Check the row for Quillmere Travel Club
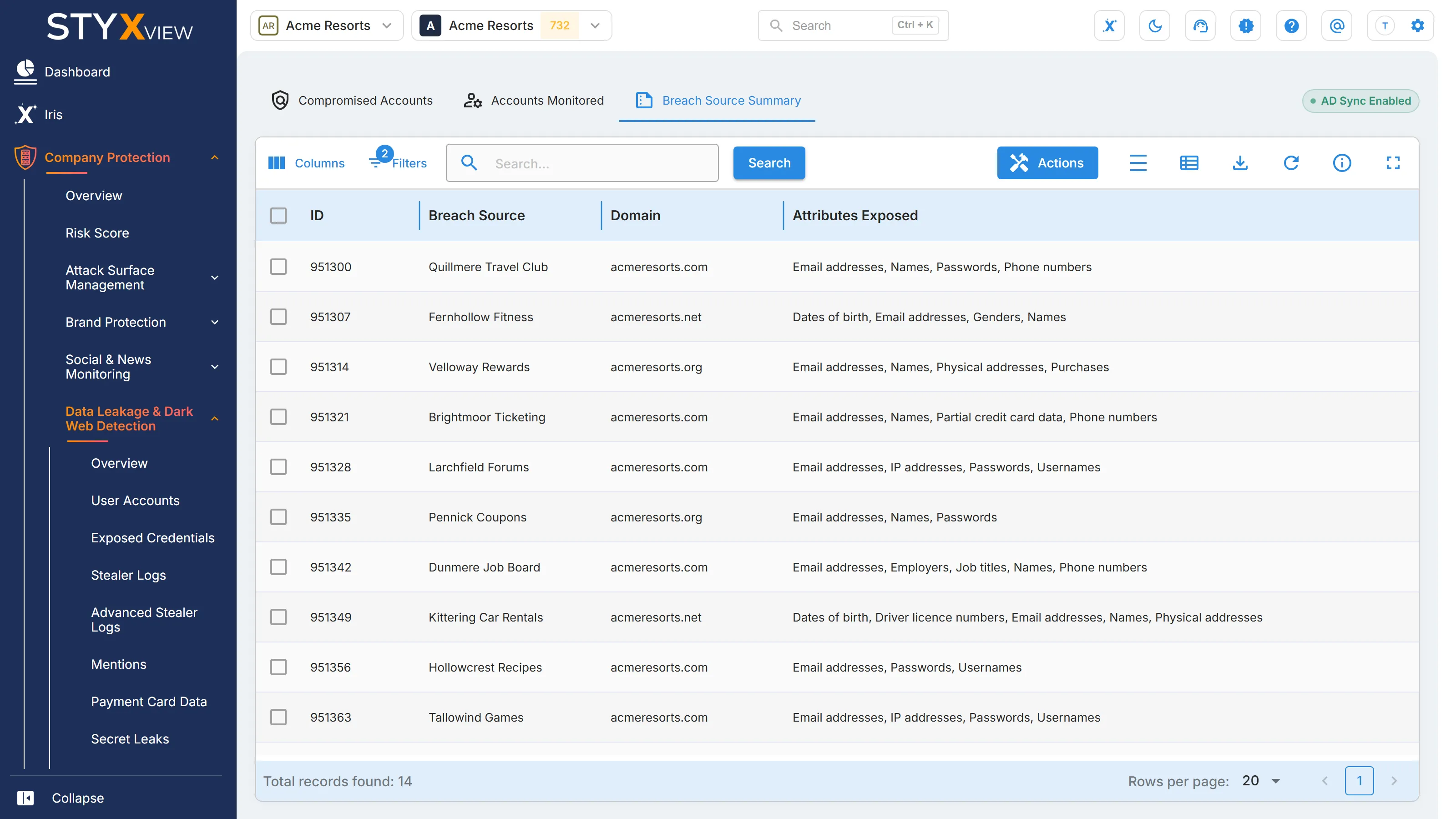Screen dimensions: 1456x819 pos(278,266)
